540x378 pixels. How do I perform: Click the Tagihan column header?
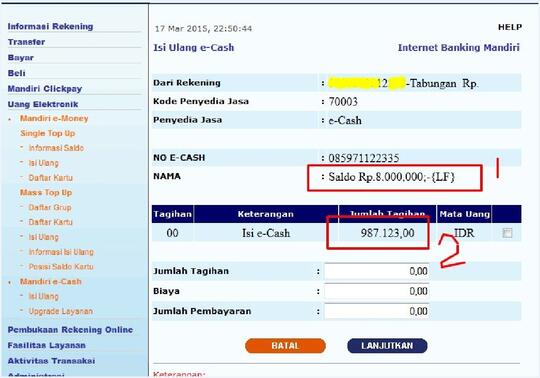tap(173, 214)
